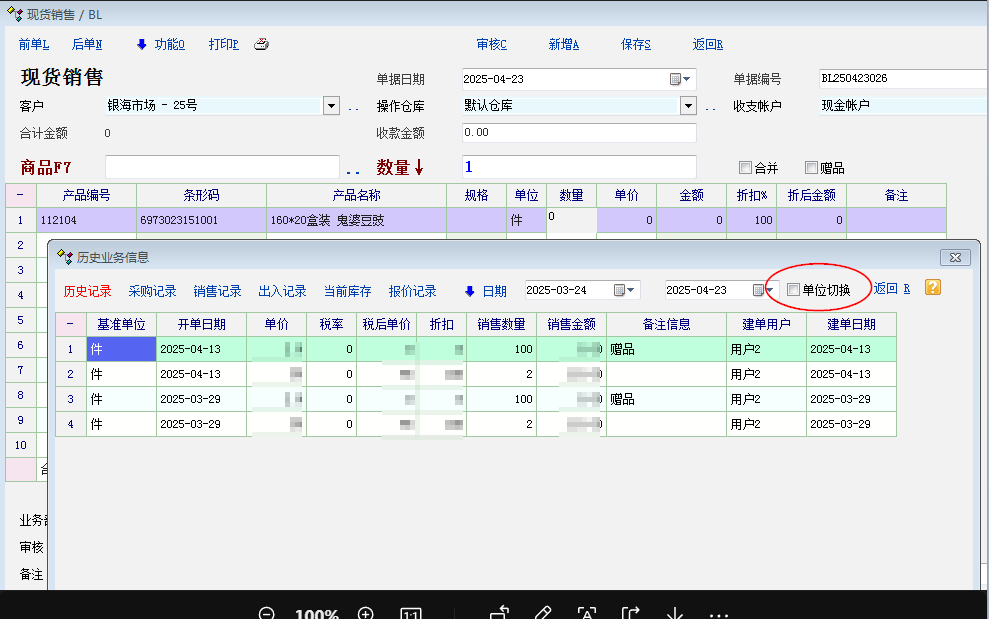Click the blue arrow before 日期
Viewport: 989px width, 619px height.
click(470, 291)
